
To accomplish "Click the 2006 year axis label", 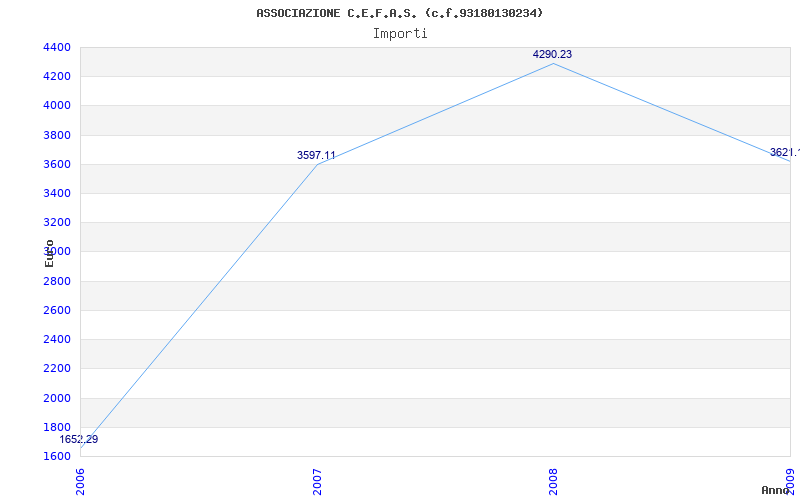I will click(x=81, y=482).
